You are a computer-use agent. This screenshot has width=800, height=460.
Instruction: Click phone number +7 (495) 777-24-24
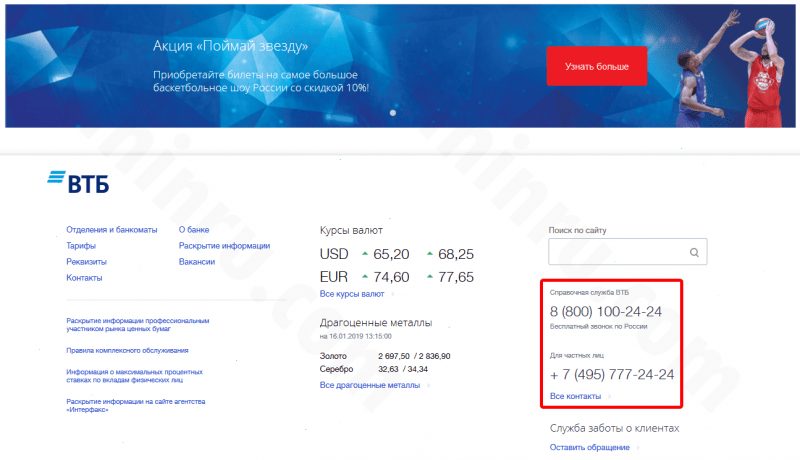pyautogui.click(x=612, y=375)
